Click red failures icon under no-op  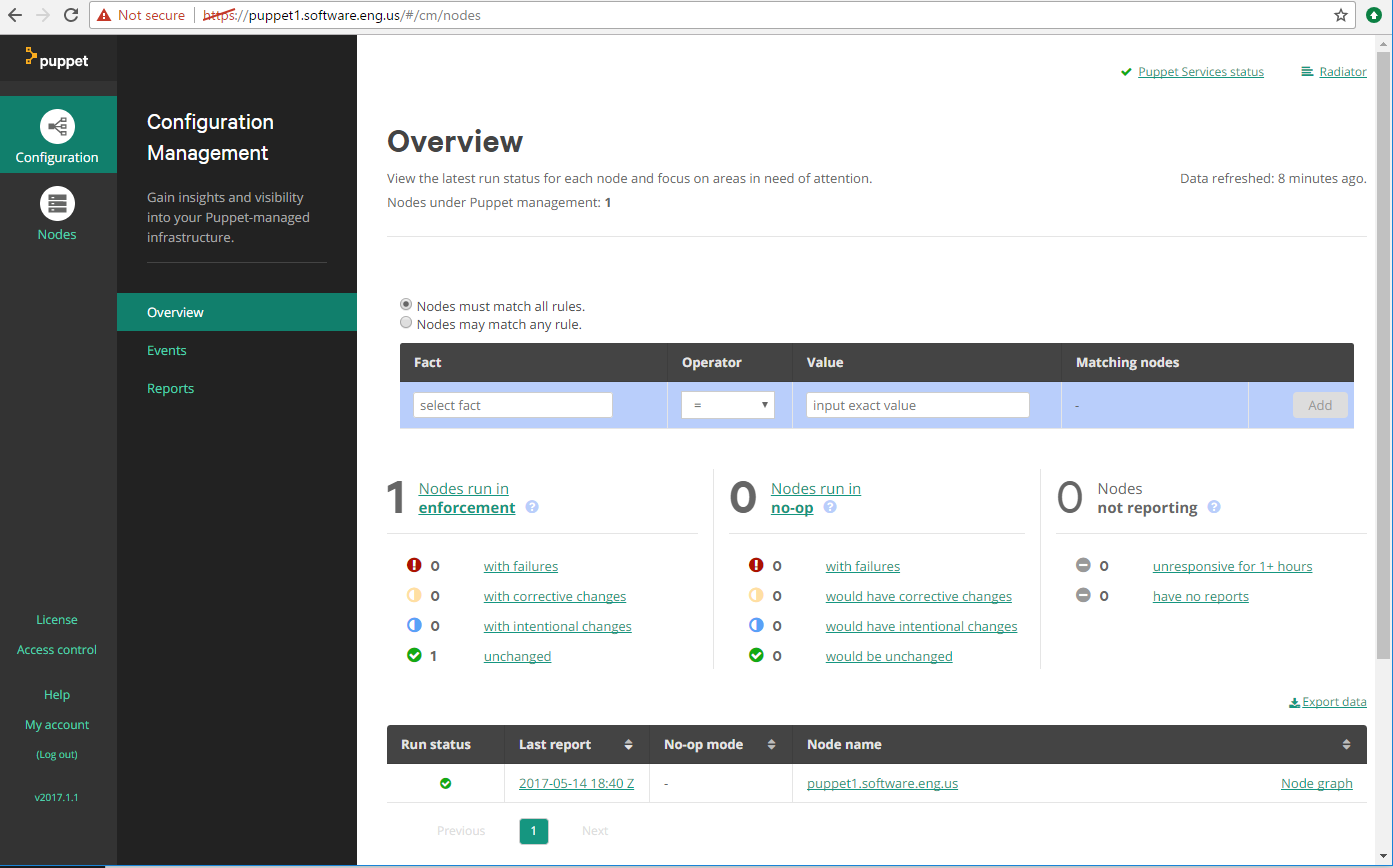pyautogui.click(x=756, y=565)
